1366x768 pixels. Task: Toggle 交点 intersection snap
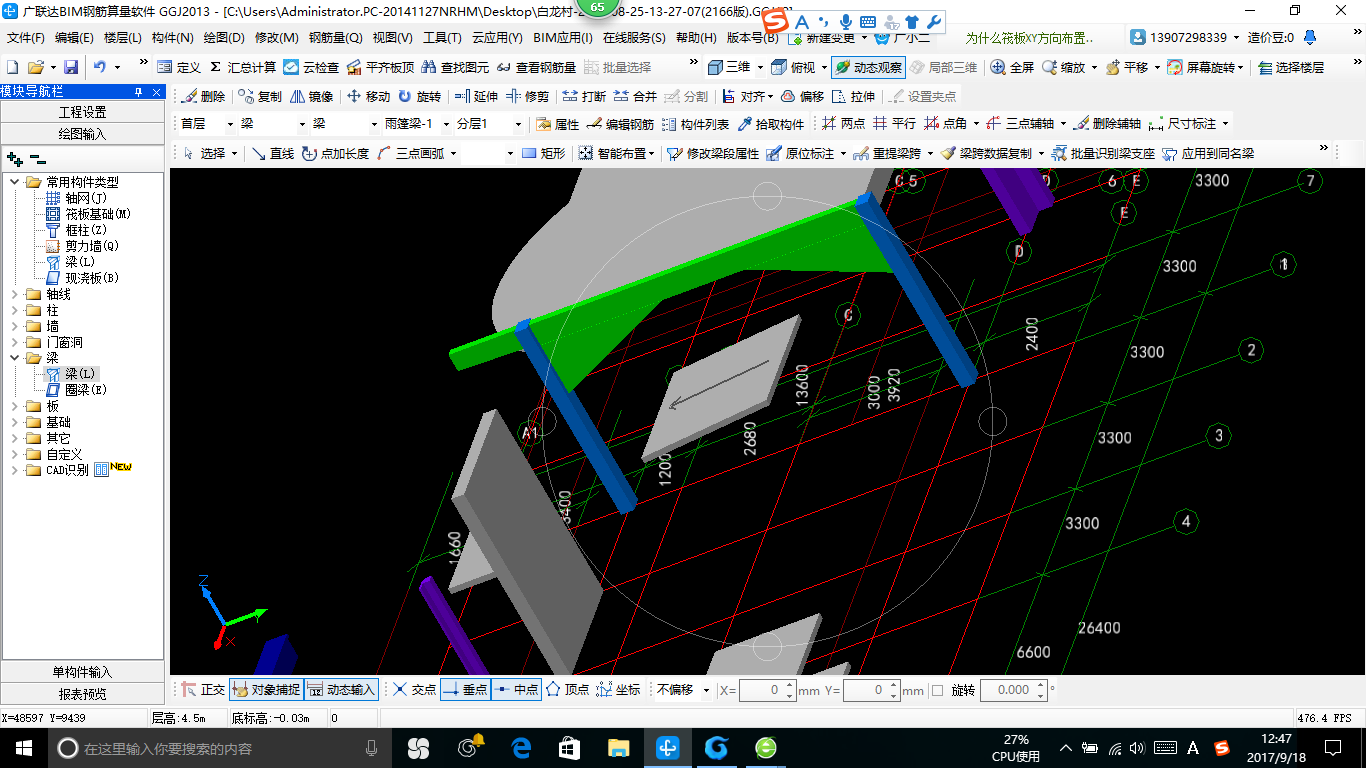(x=414, y=689)
